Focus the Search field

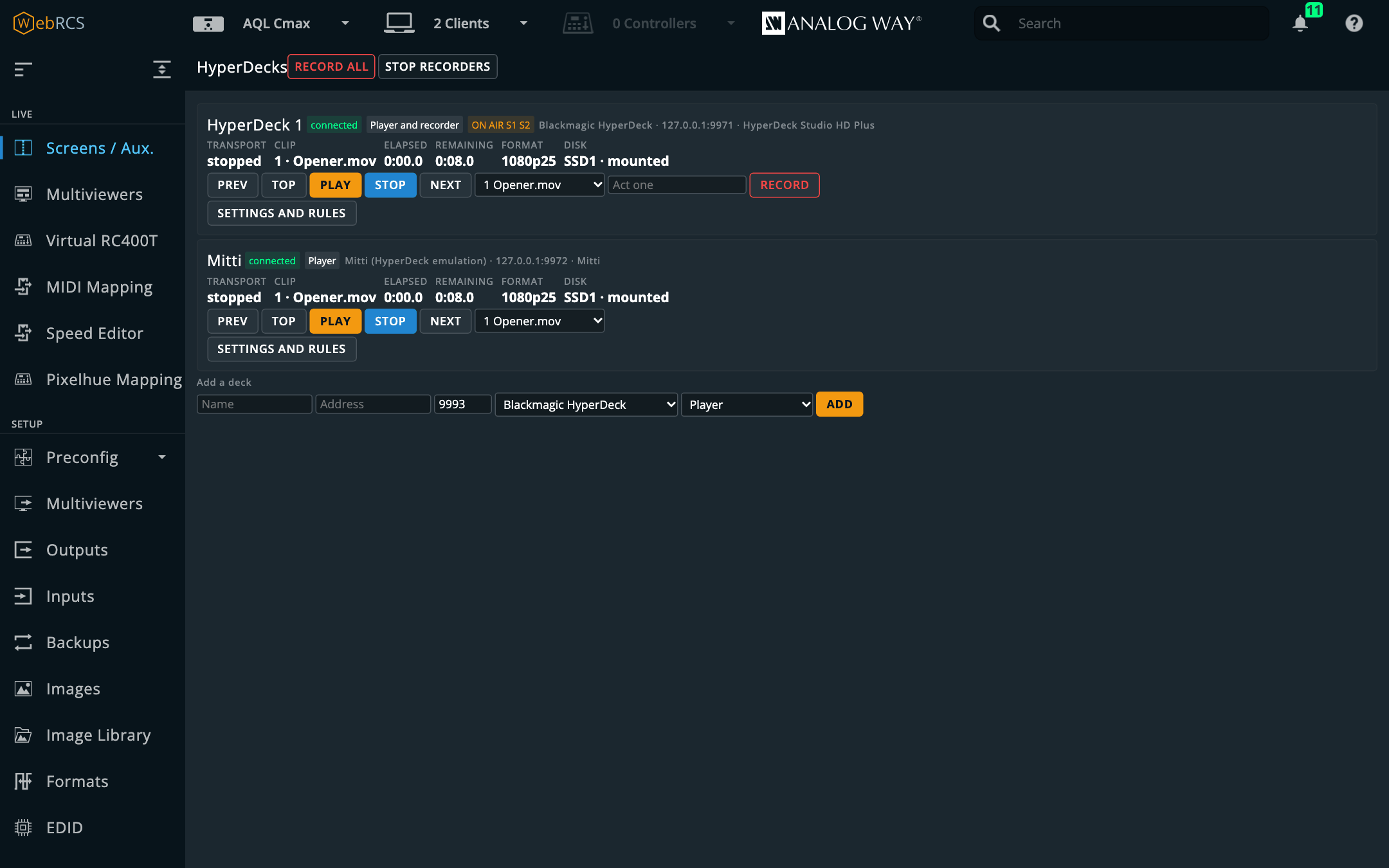point(1122,23)
